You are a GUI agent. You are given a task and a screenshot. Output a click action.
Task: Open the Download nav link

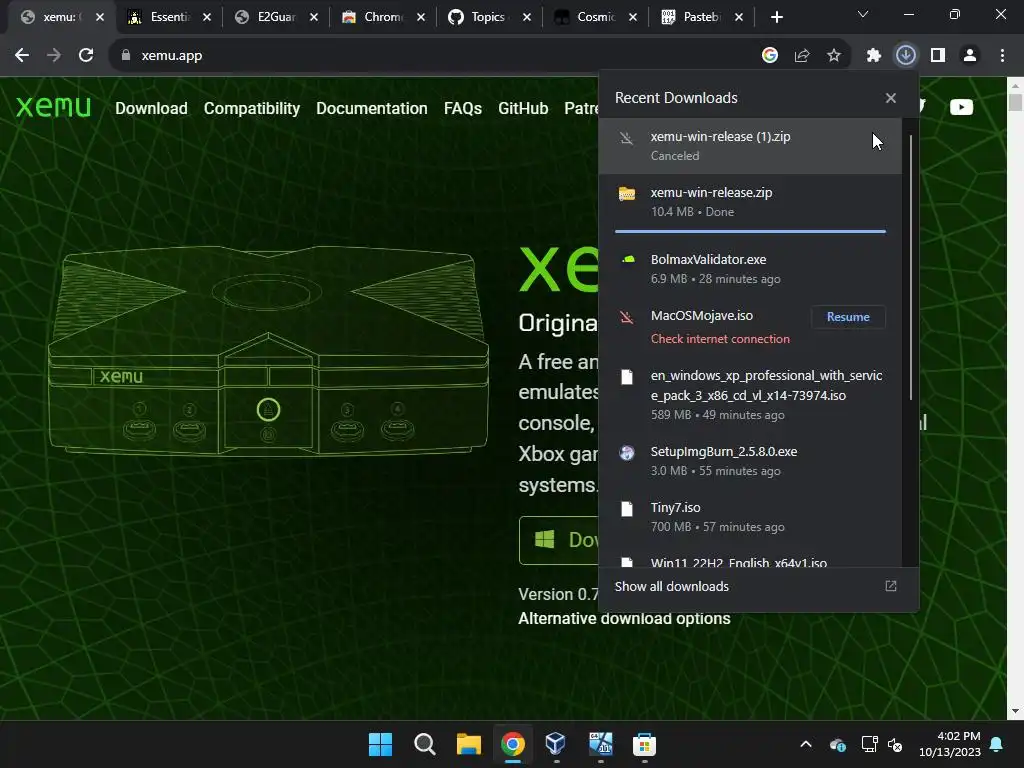tap(151, 108)
